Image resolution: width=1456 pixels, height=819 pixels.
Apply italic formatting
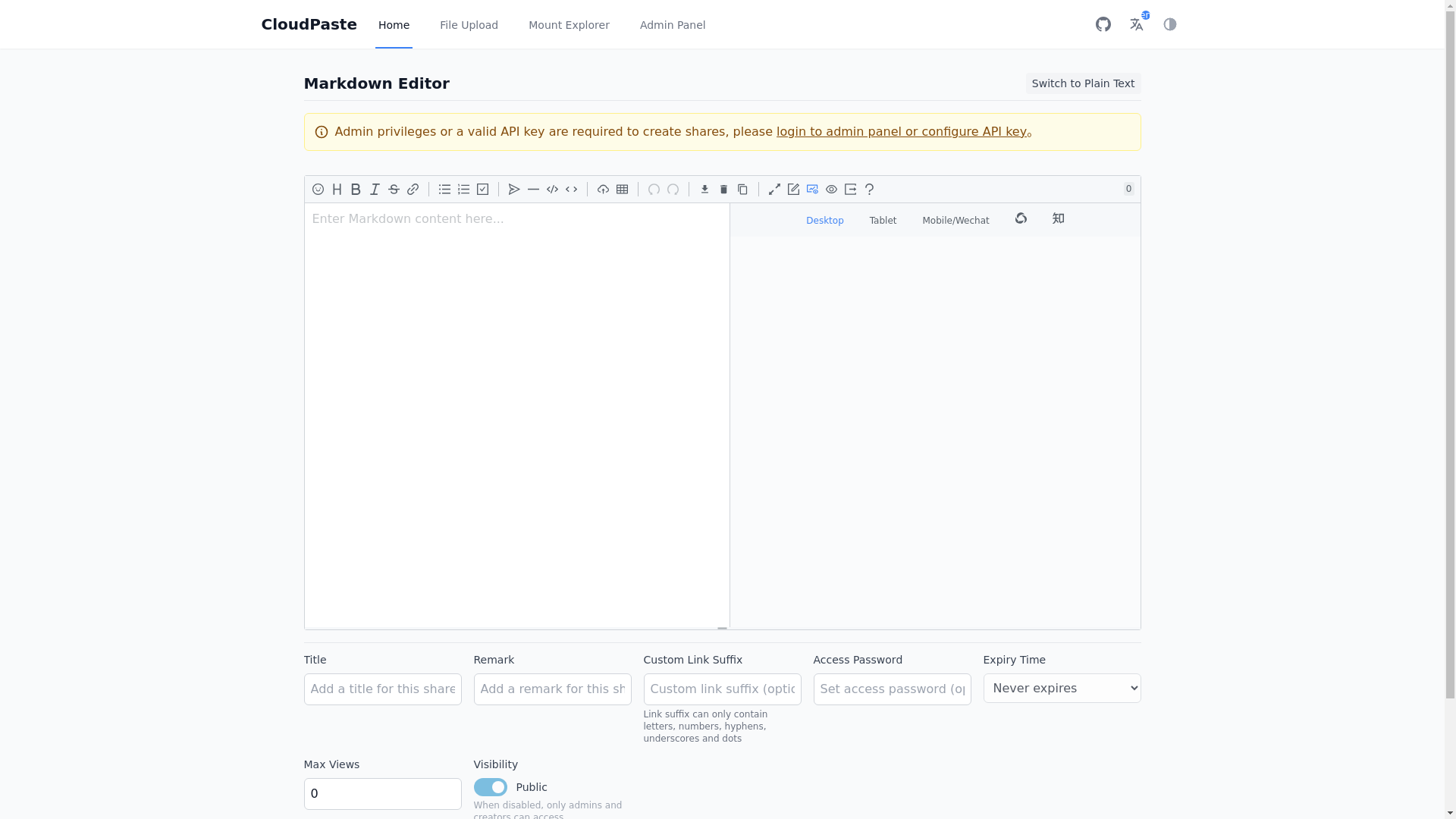375,190
